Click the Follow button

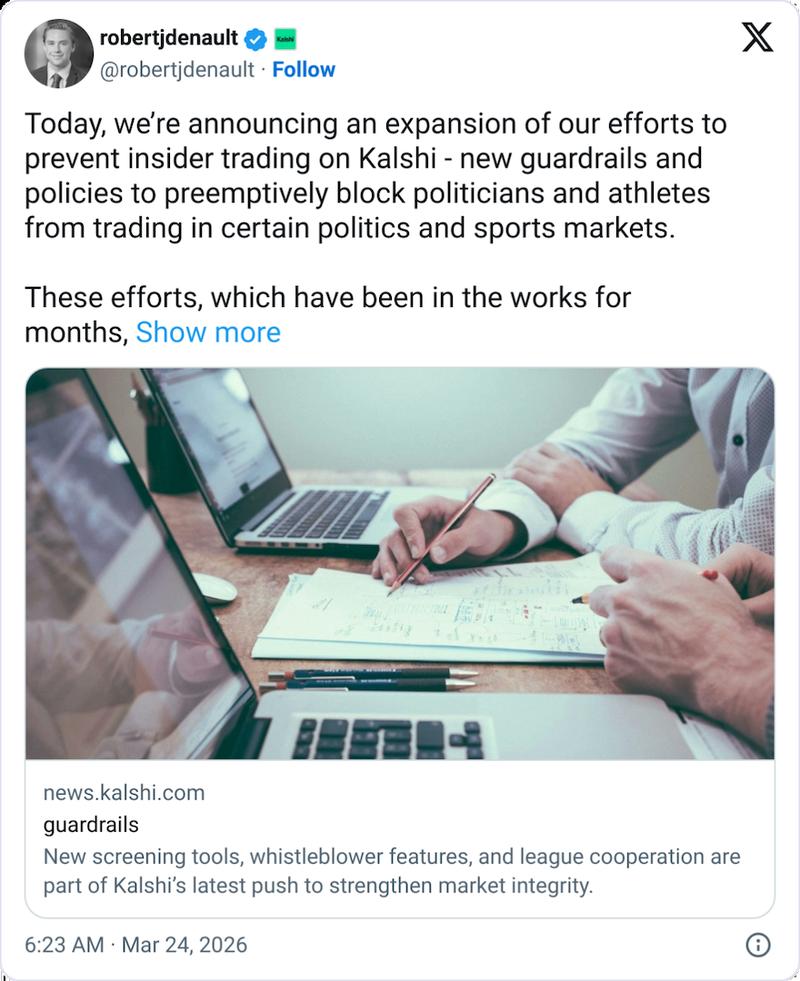click(x=301, y=71)
